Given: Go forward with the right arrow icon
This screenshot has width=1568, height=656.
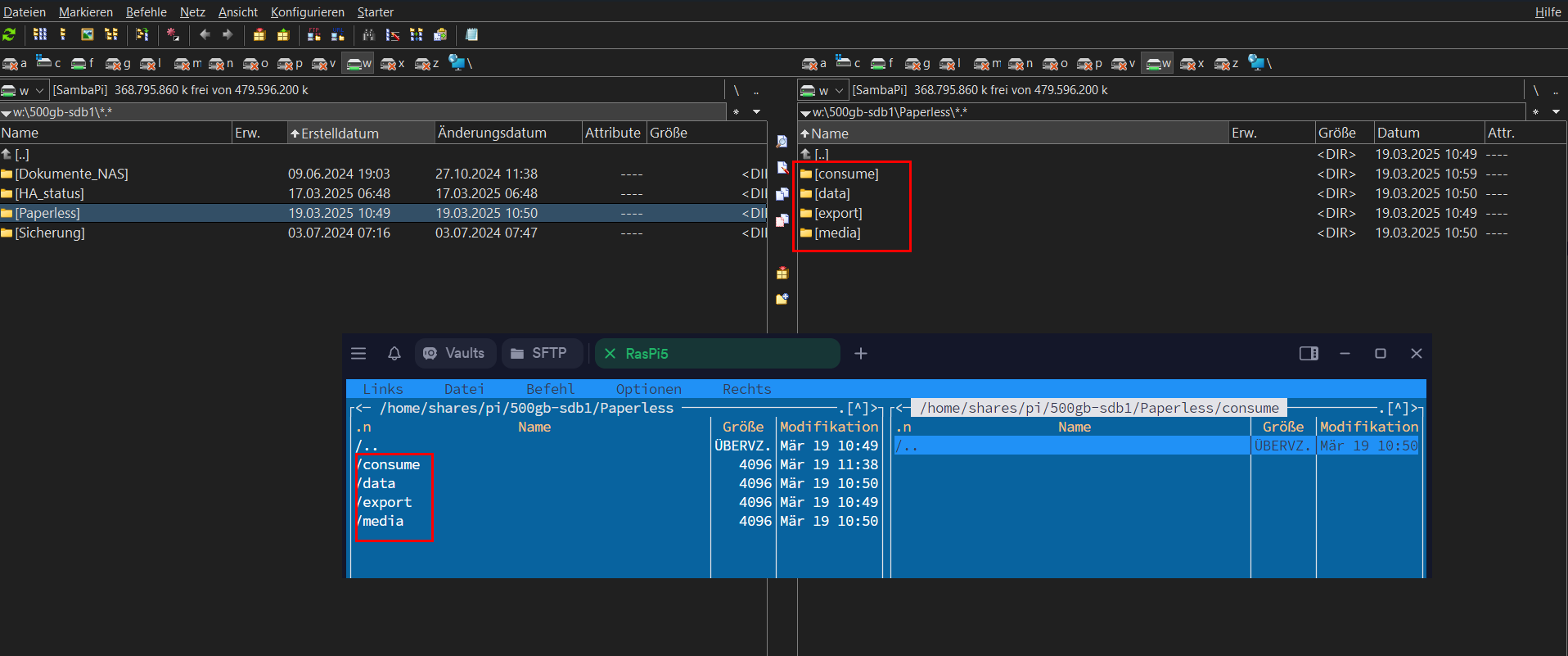Looking at the screenshot, I should (228, 34).
